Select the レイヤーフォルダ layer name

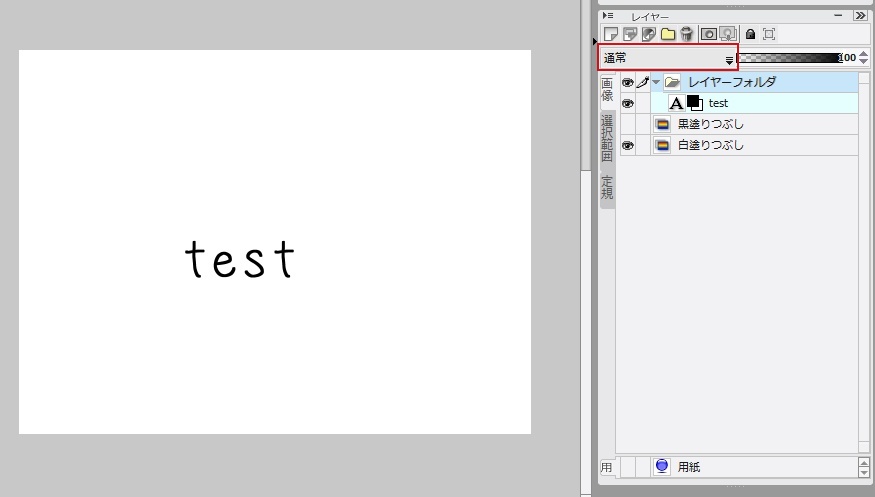(x=732, y=82)
